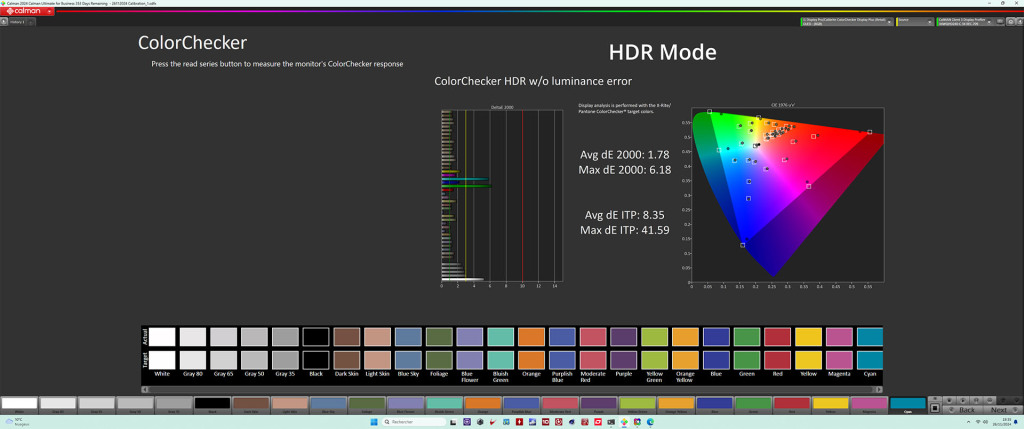
Task: Click the Yellow target patch
Action: point(808,360)
